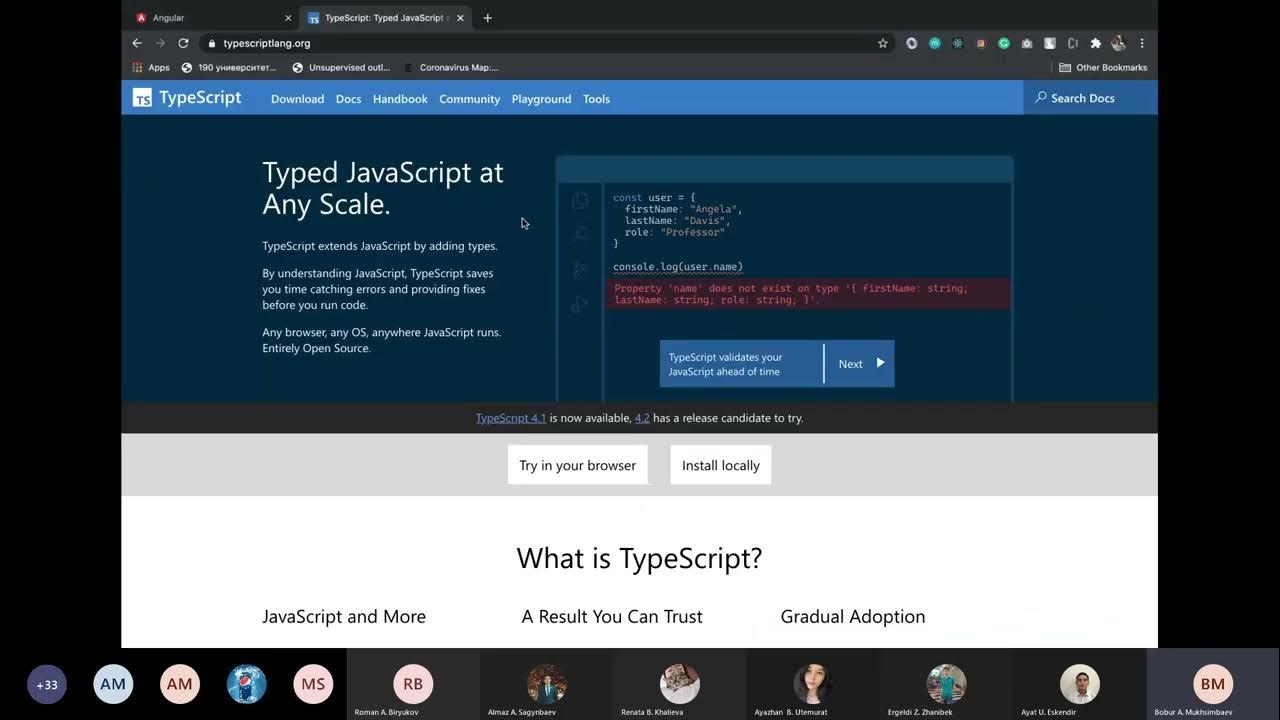
Task: Select Bobur A. Mukhsimbaev's participant tile
Action: click(x=1213, y=684)
